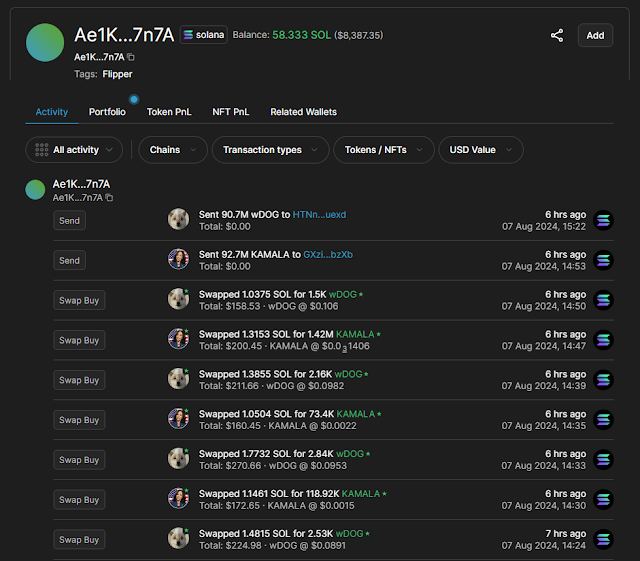Viewport: 640px width, 561px height.
Task: Click wDOG token icon in 14:24 swap row
Action: click(x=178, y=538)
